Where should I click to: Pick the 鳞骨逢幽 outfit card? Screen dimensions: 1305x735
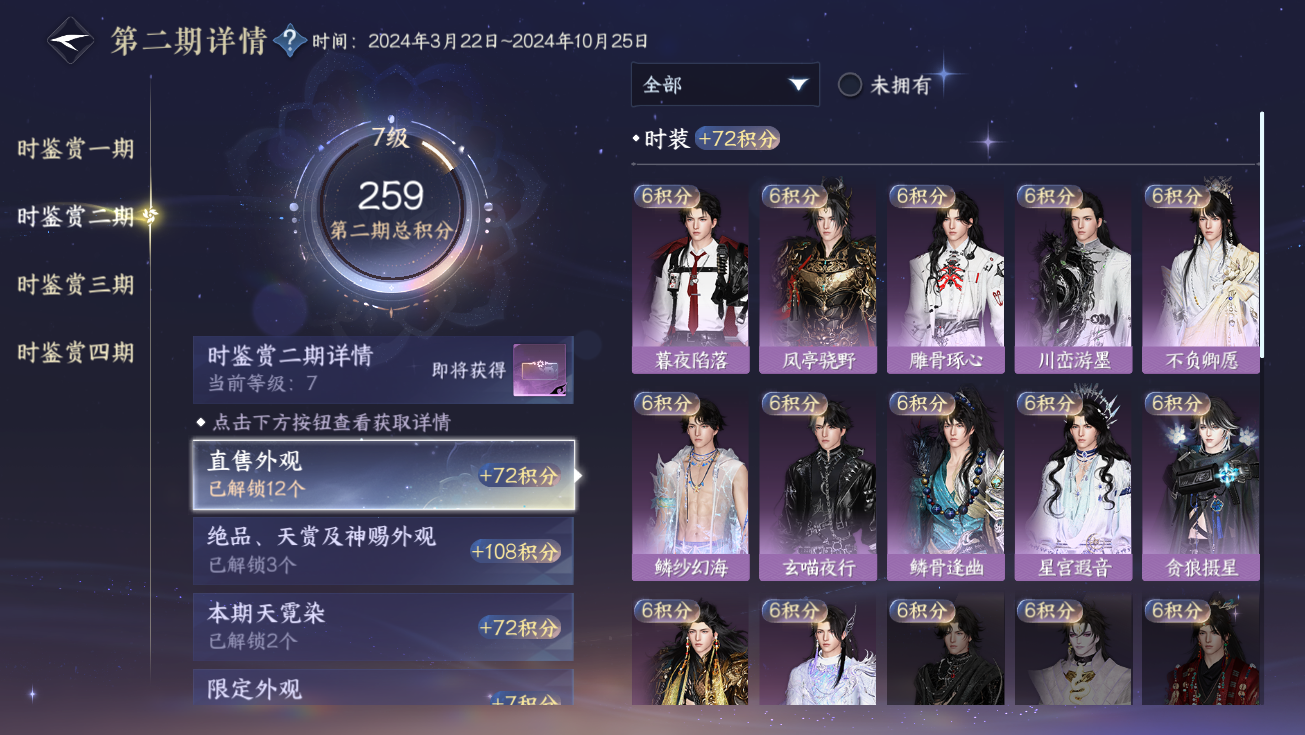click(946, 486)
